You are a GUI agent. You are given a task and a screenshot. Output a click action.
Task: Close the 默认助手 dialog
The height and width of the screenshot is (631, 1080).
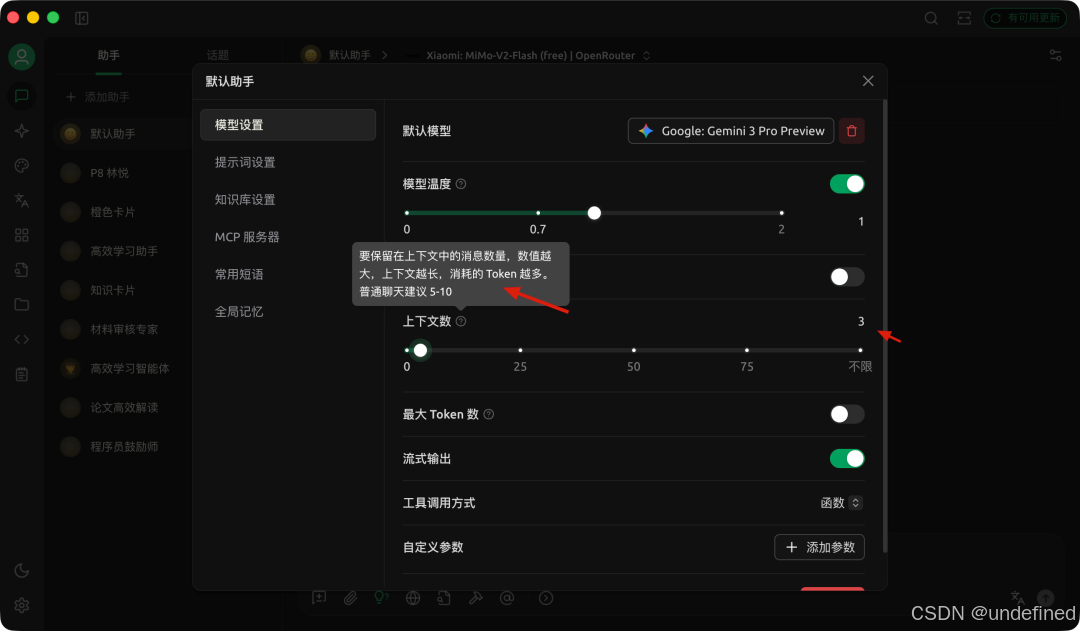pos(868,81)
